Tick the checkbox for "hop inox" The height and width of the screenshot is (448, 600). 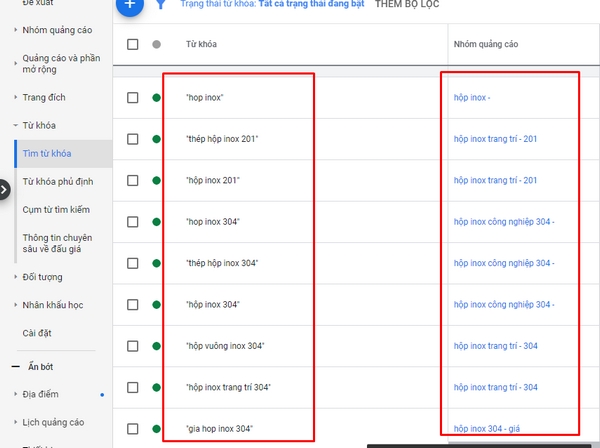[x=132, y=98]
